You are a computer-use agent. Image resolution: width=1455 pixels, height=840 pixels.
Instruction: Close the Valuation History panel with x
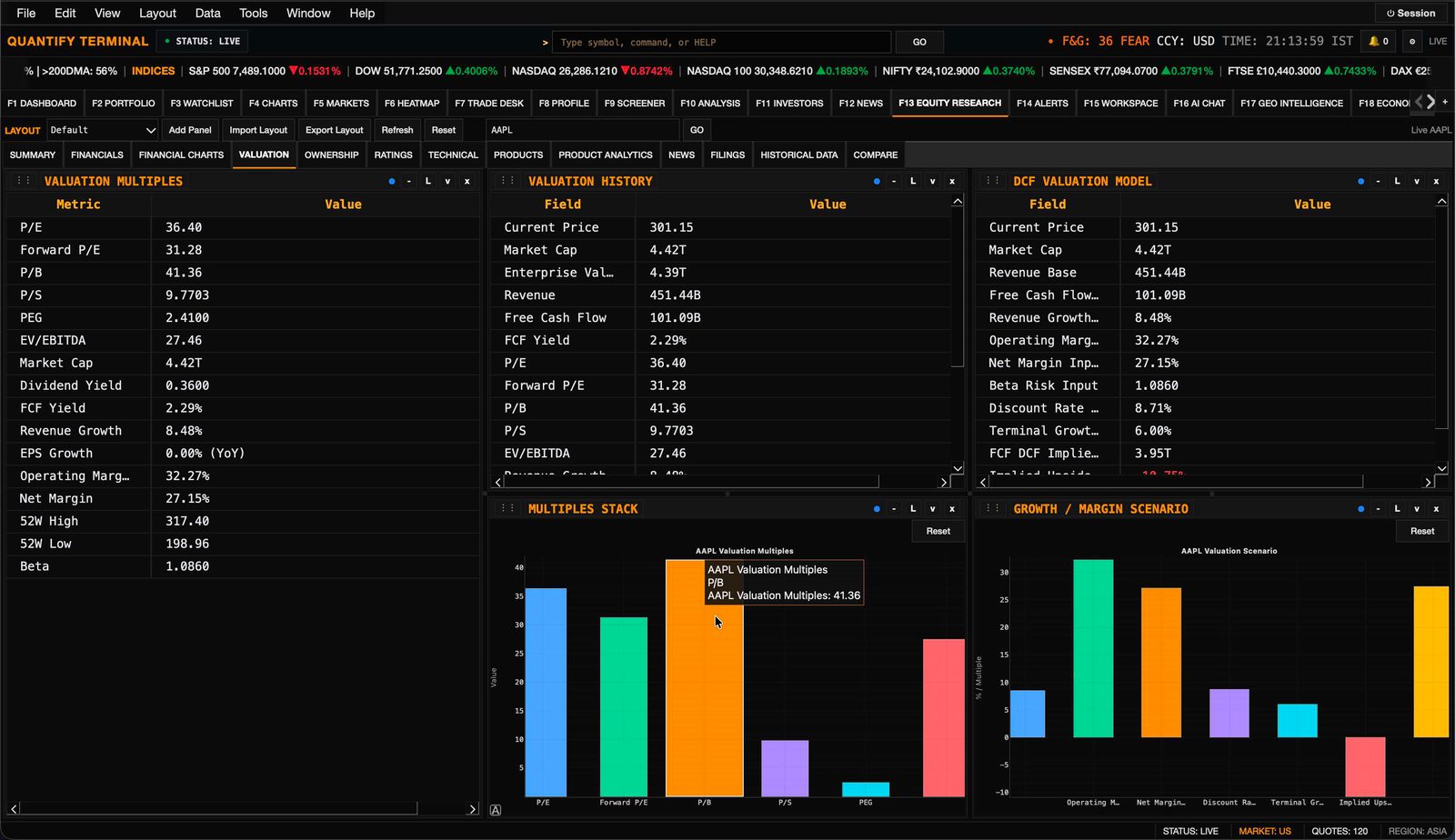pyautogui.click(x=952, y=181)
